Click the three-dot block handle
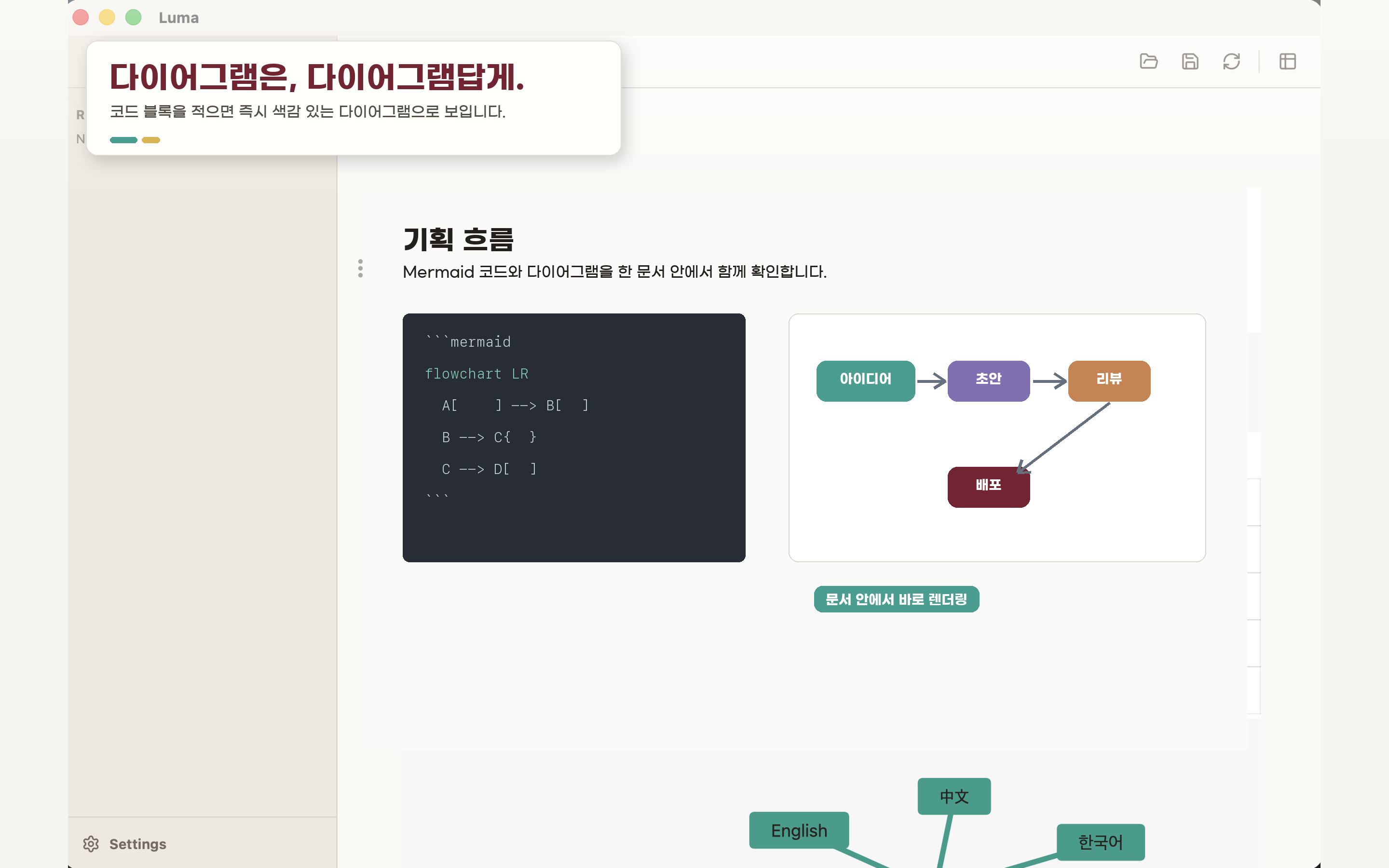The image size is (1389, 868). (x=360, y=268)
